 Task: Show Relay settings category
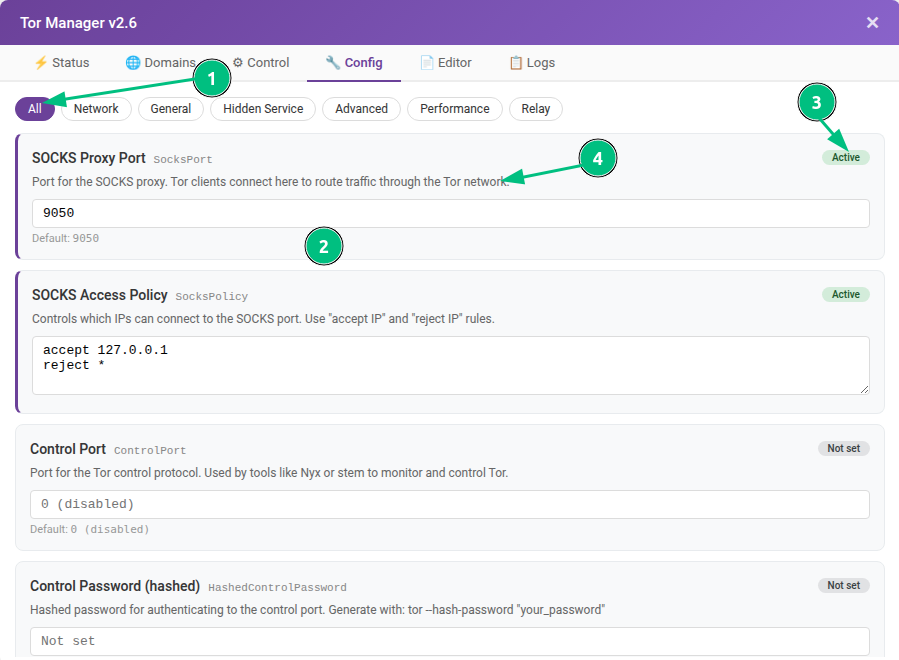[536, 109]
